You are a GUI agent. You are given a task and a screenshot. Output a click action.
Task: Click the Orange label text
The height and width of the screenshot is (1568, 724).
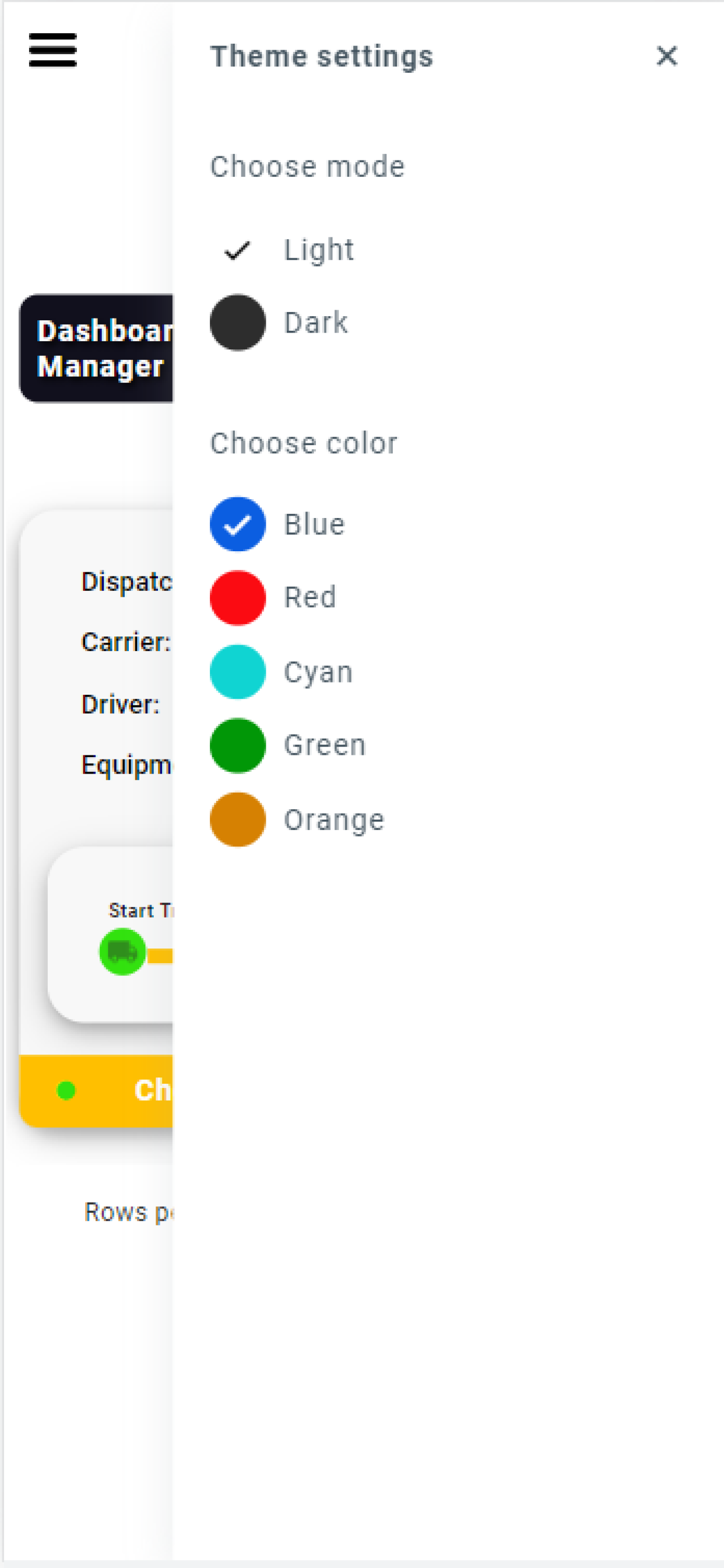click(334, 820)
